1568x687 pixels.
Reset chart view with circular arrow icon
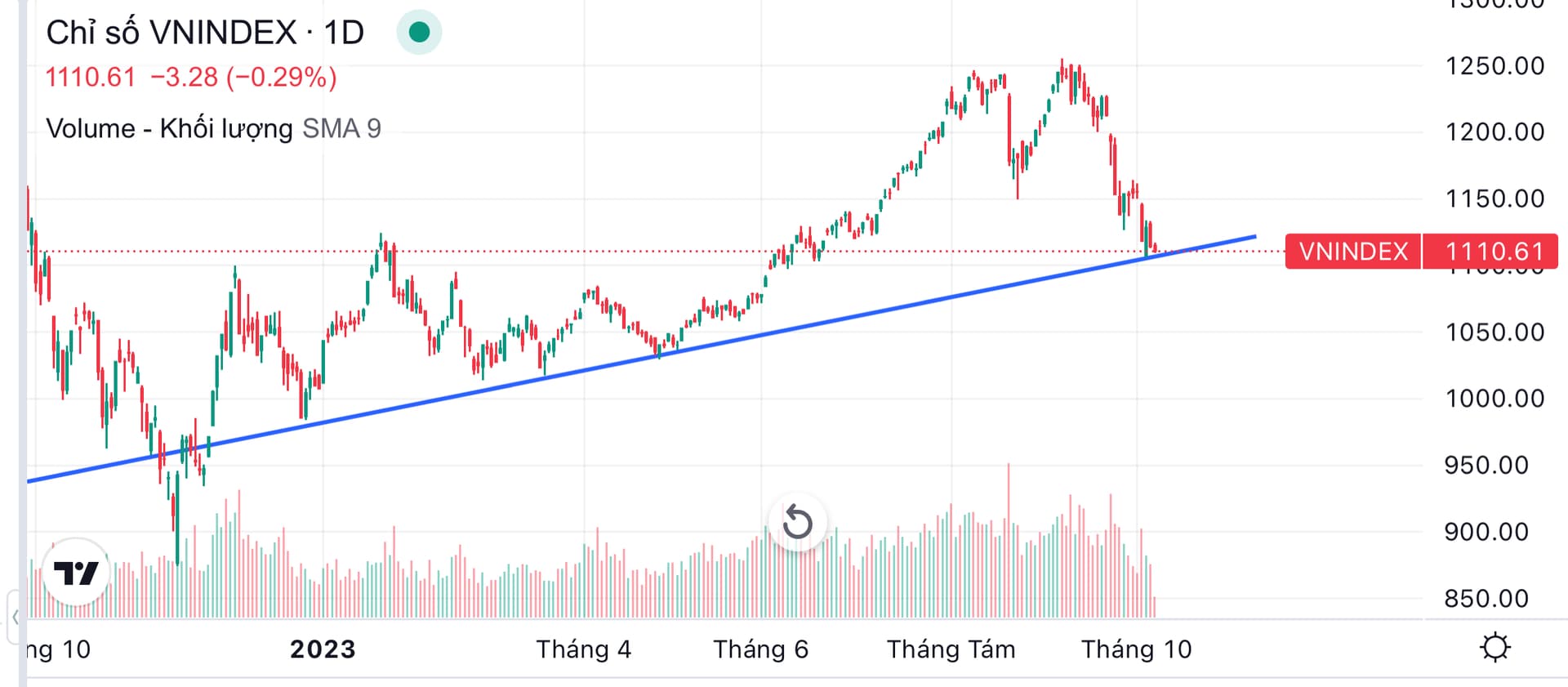[x=797, y=522]
